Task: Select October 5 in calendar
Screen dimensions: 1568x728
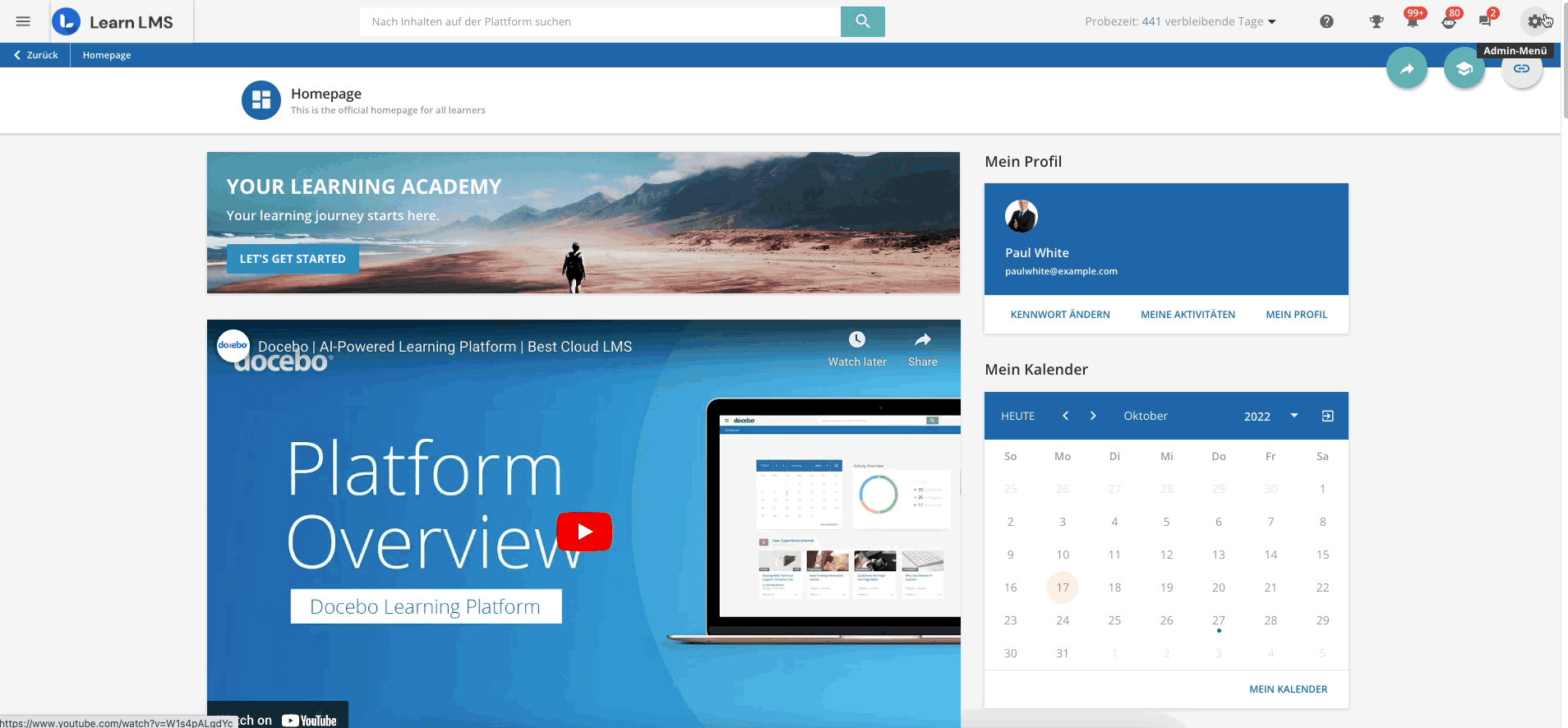Action: point(1166,522)
